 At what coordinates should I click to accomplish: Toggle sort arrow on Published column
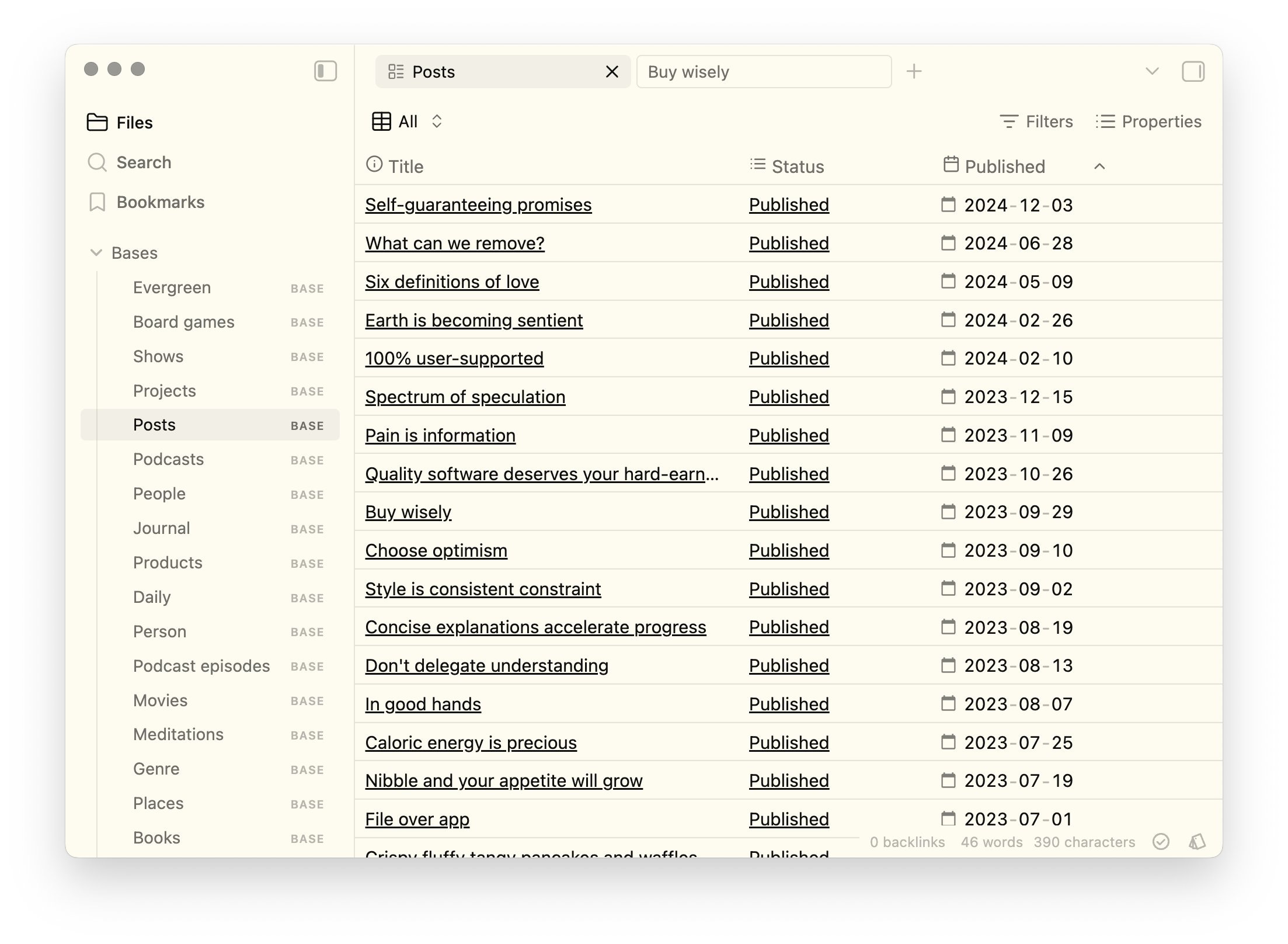[1099, 166]
